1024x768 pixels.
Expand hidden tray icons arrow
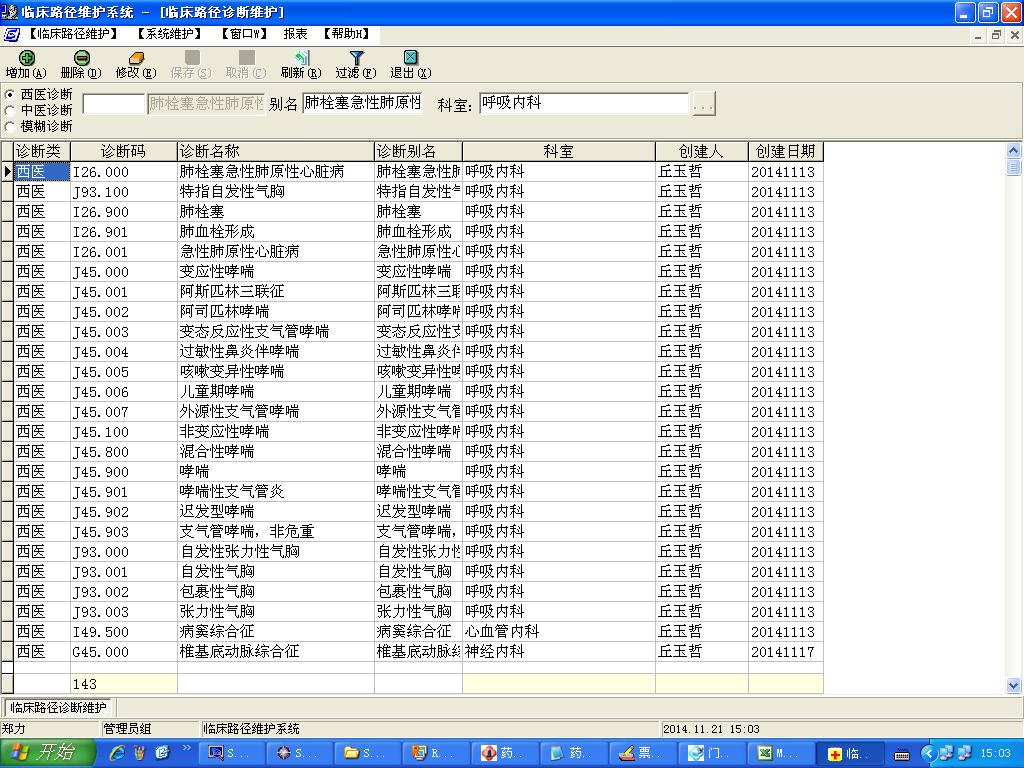[927, 754]
